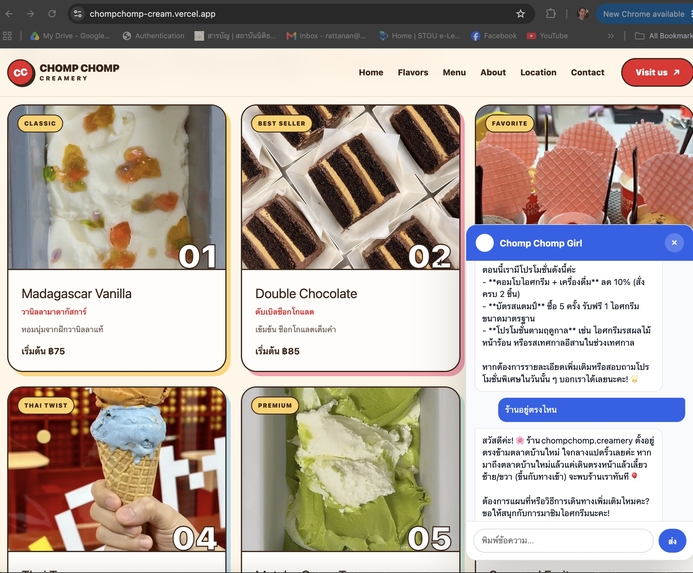Send the chat message with blue button
The height and width of the screenshot is (573, 693).
click(672, 541)
